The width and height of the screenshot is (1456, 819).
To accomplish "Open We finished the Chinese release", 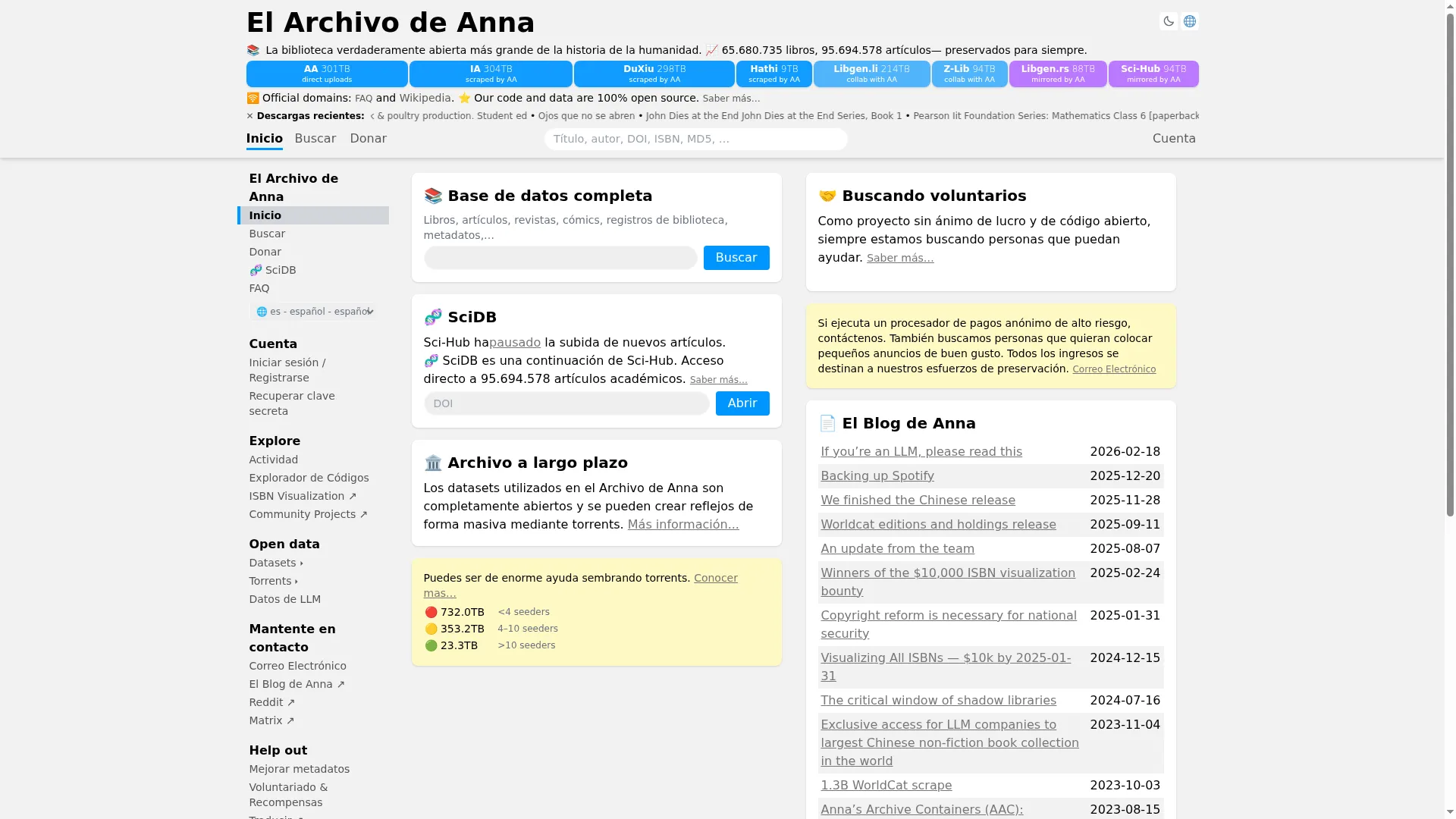I will click(x=918, y=500).
